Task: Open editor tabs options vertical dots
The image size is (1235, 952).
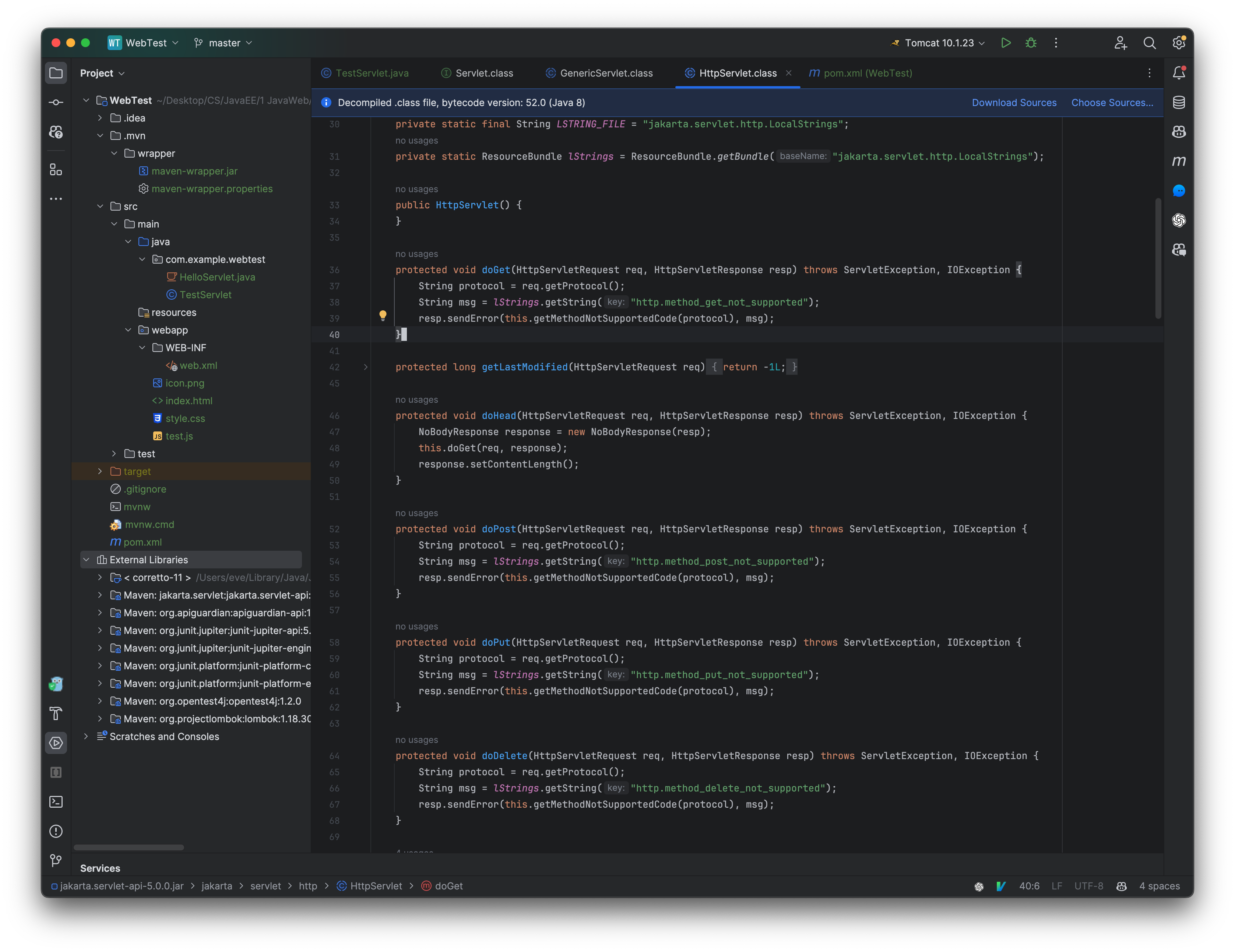Action: pos(1150,73)
